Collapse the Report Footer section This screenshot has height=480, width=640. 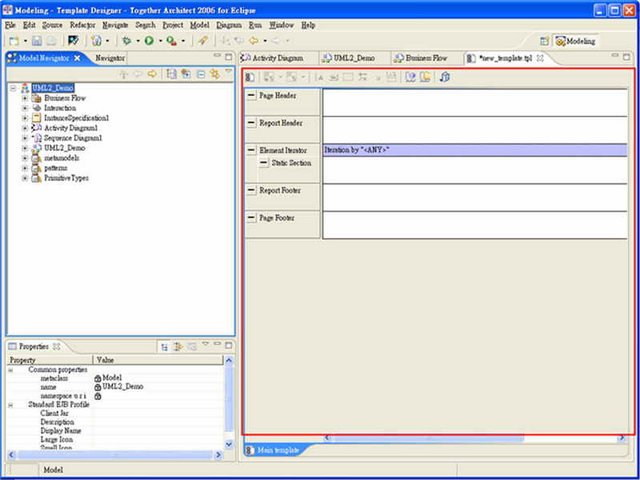point(252,191)
